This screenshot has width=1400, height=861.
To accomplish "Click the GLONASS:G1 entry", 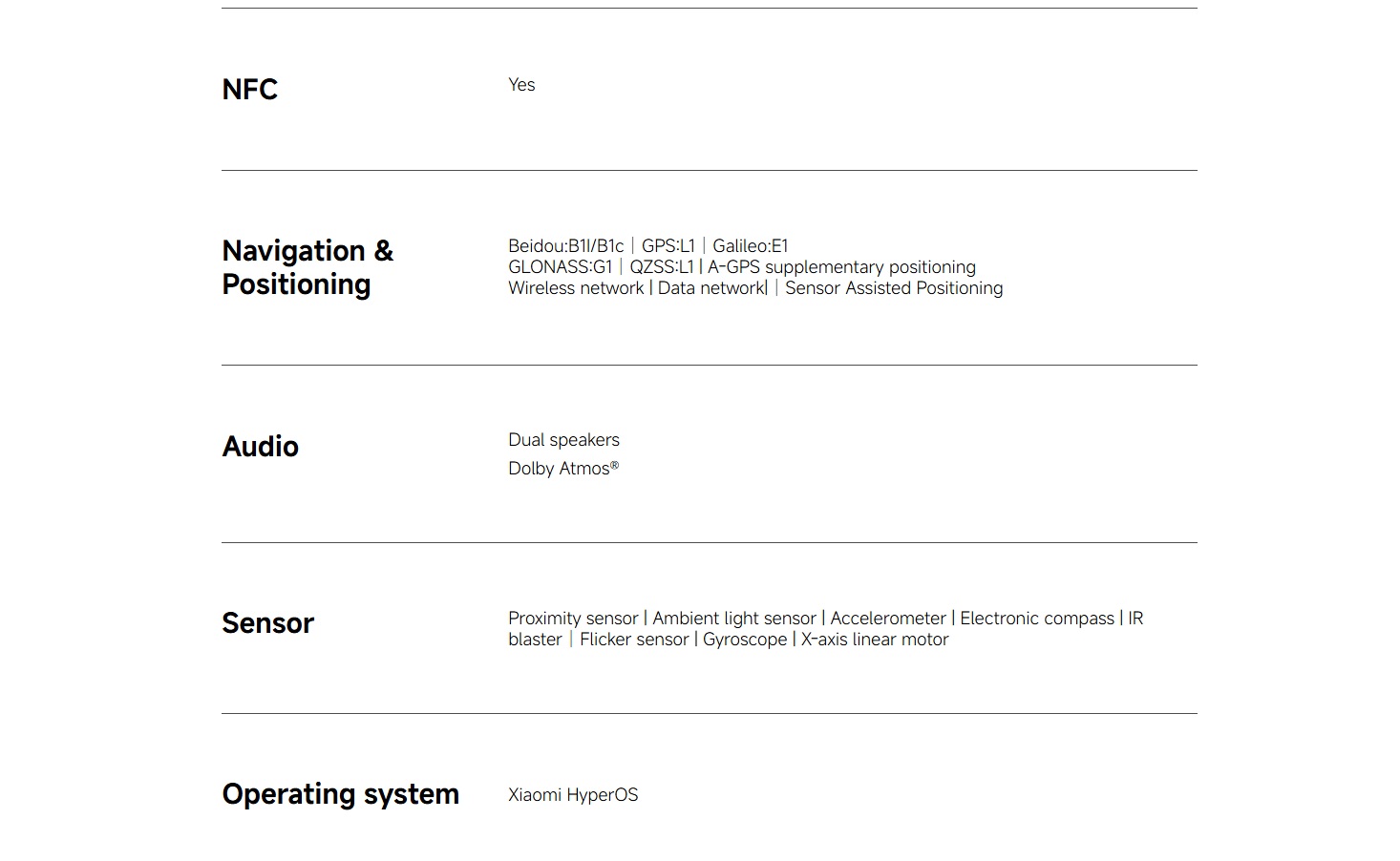I will [x=560, y=266].
